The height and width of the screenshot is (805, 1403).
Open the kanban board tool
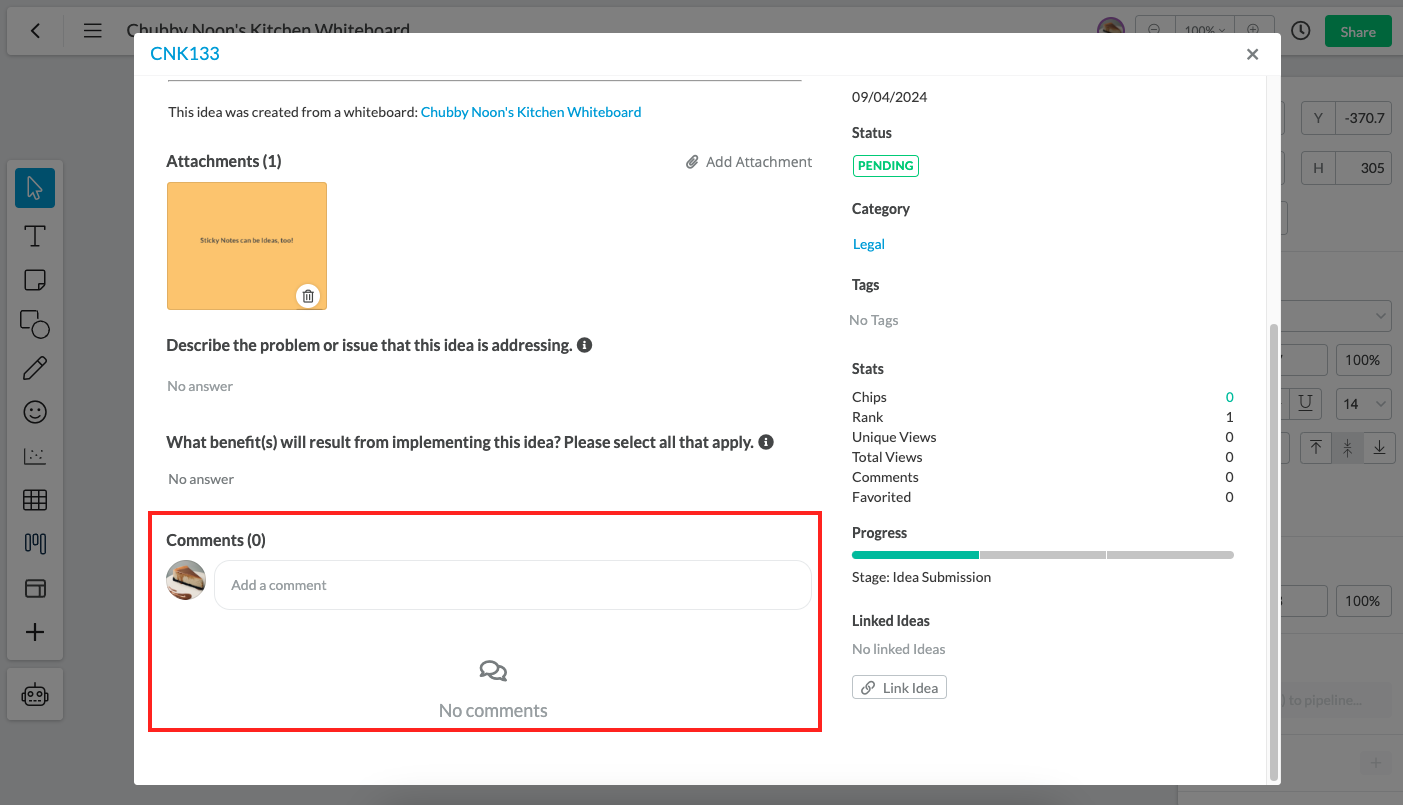[x=35, y=544]
